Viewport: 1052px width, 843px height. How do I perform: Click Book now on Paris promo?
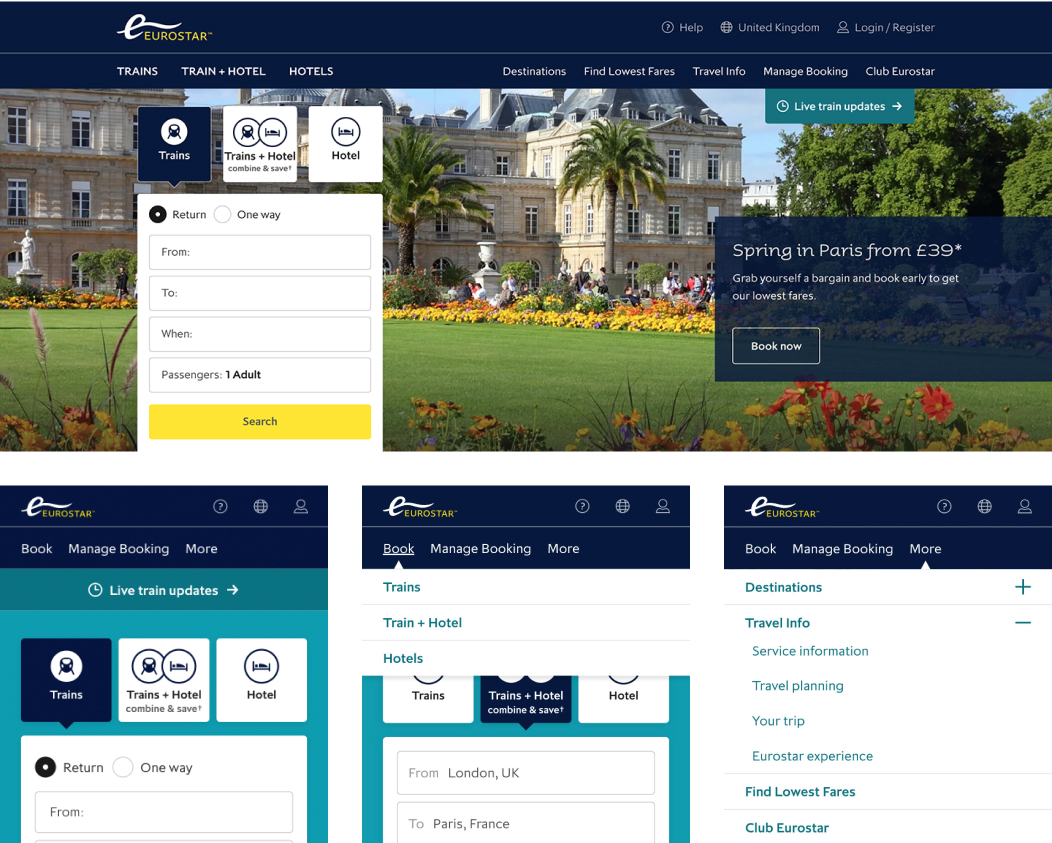click(776, 346)
